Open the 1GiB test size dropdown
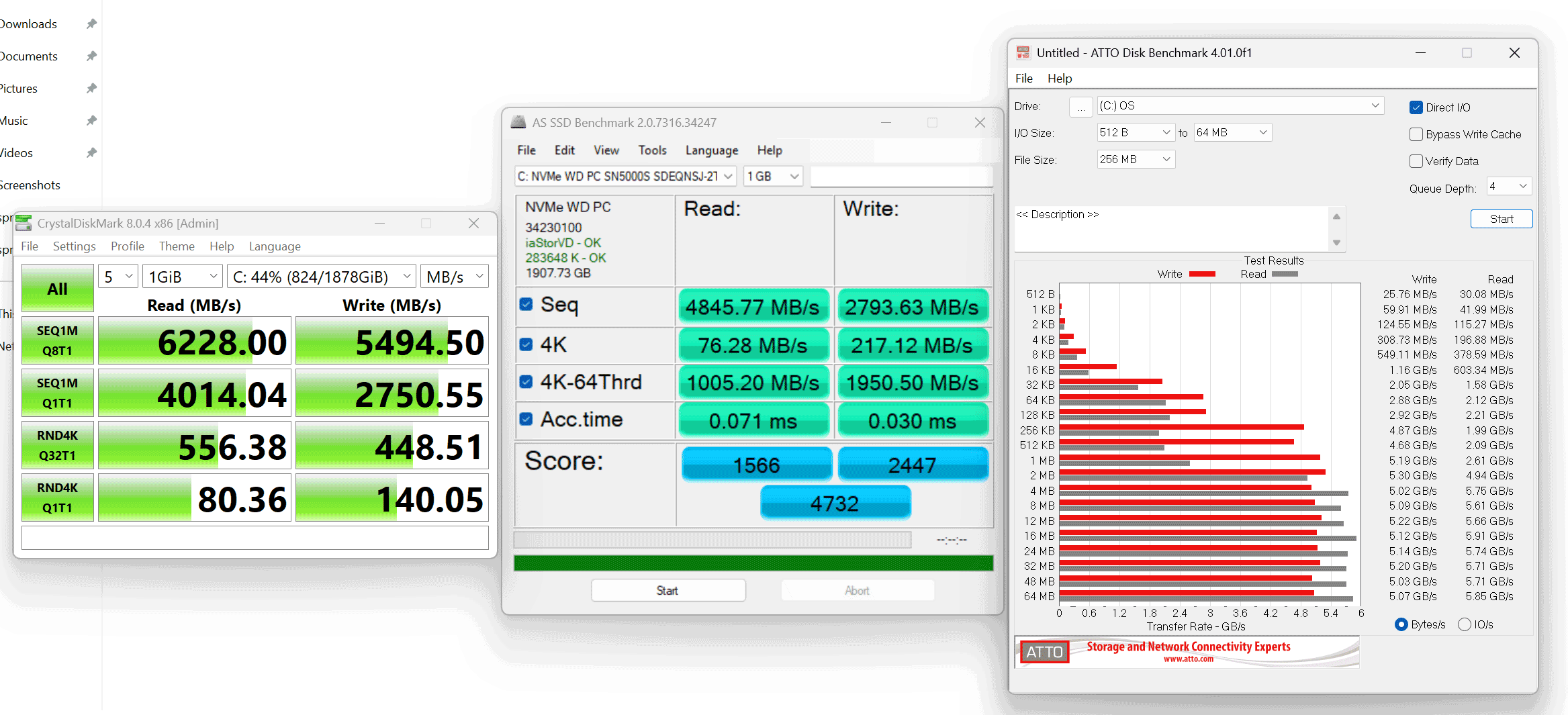The image size is (1568, 715). point(183,277)
